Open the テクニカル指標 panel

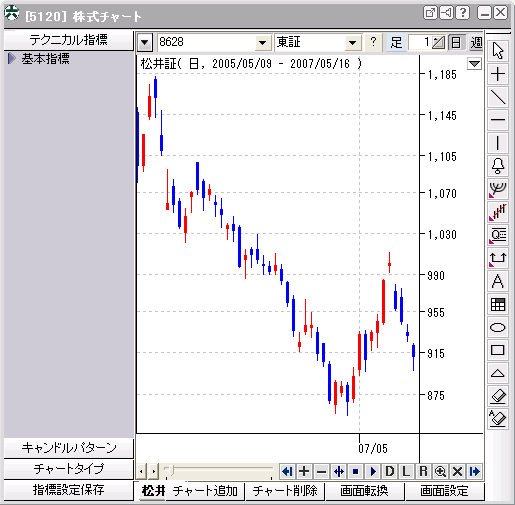[68, 40]
